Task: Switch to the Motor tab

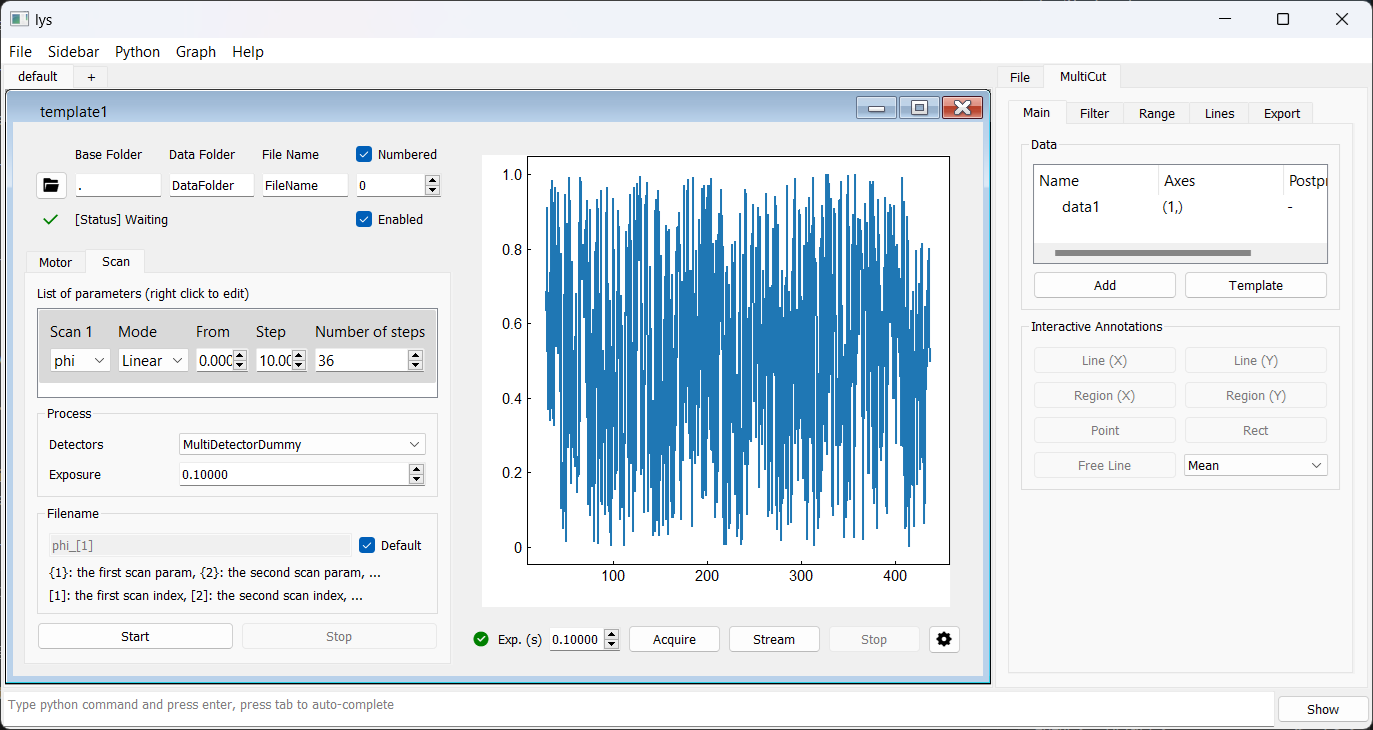Action: pos(56,262)
